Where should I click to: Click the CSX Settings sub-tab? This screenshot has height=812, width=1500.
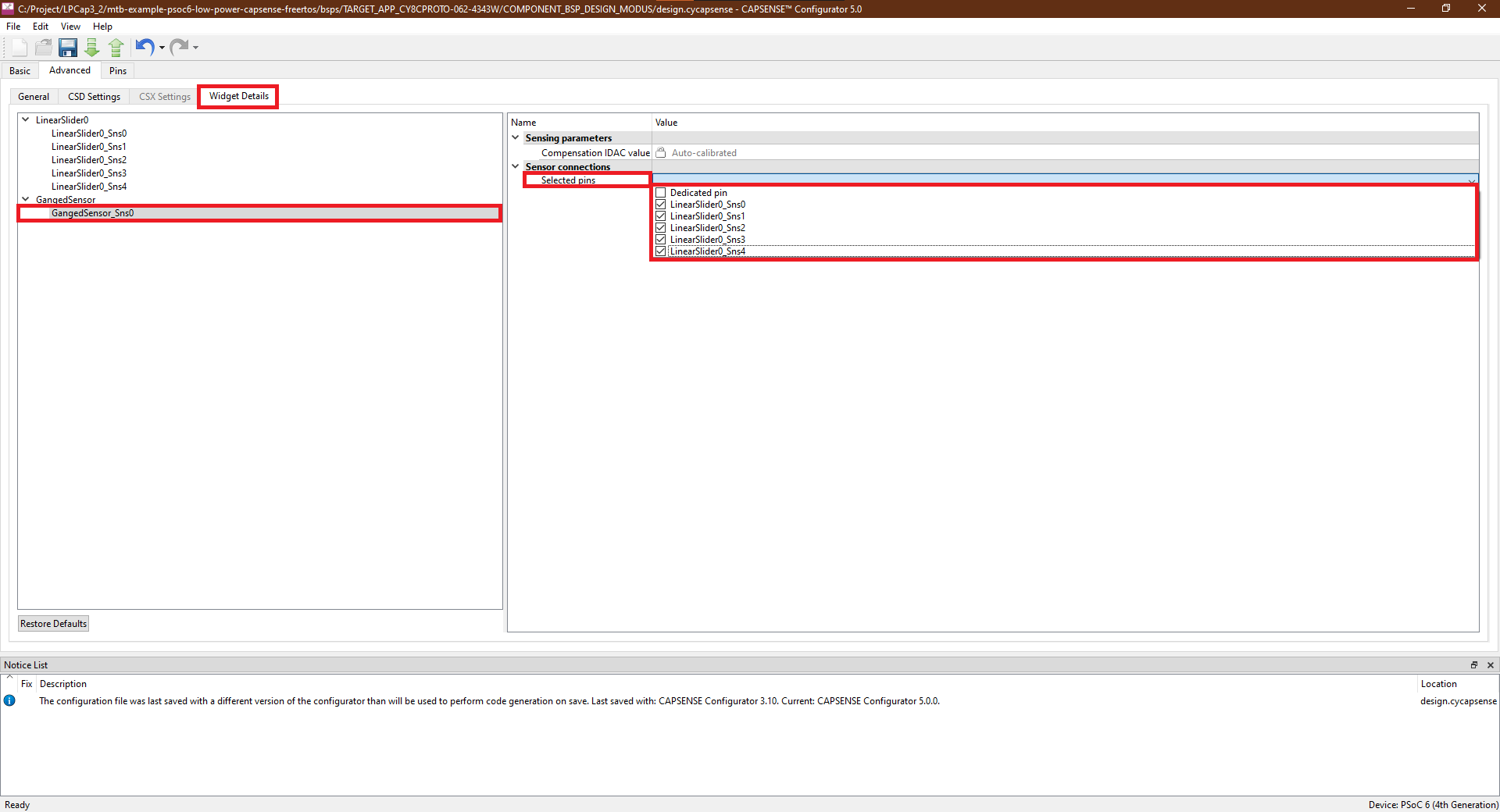[x=165, y=97]
